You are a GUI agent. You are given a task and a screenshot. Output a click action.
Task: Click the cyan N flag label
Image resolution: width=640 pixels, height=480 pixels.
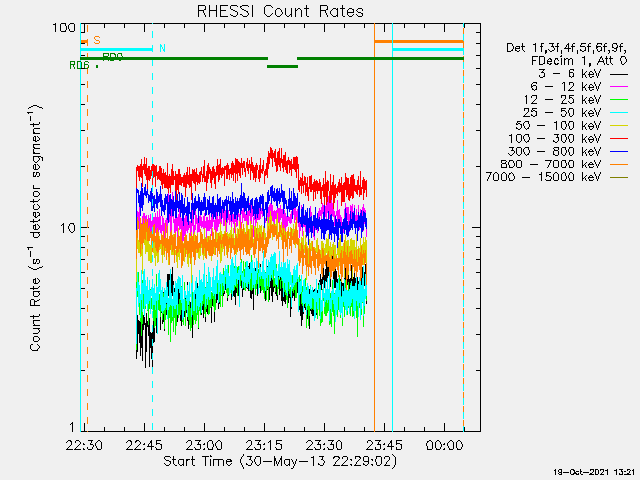[x=162, y=48]
